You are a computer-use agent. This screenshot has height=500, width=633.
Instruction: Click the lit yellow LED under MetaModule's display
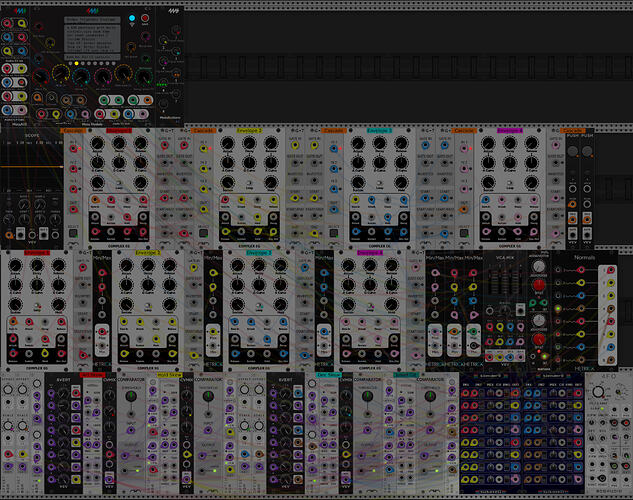click(76, 63)
